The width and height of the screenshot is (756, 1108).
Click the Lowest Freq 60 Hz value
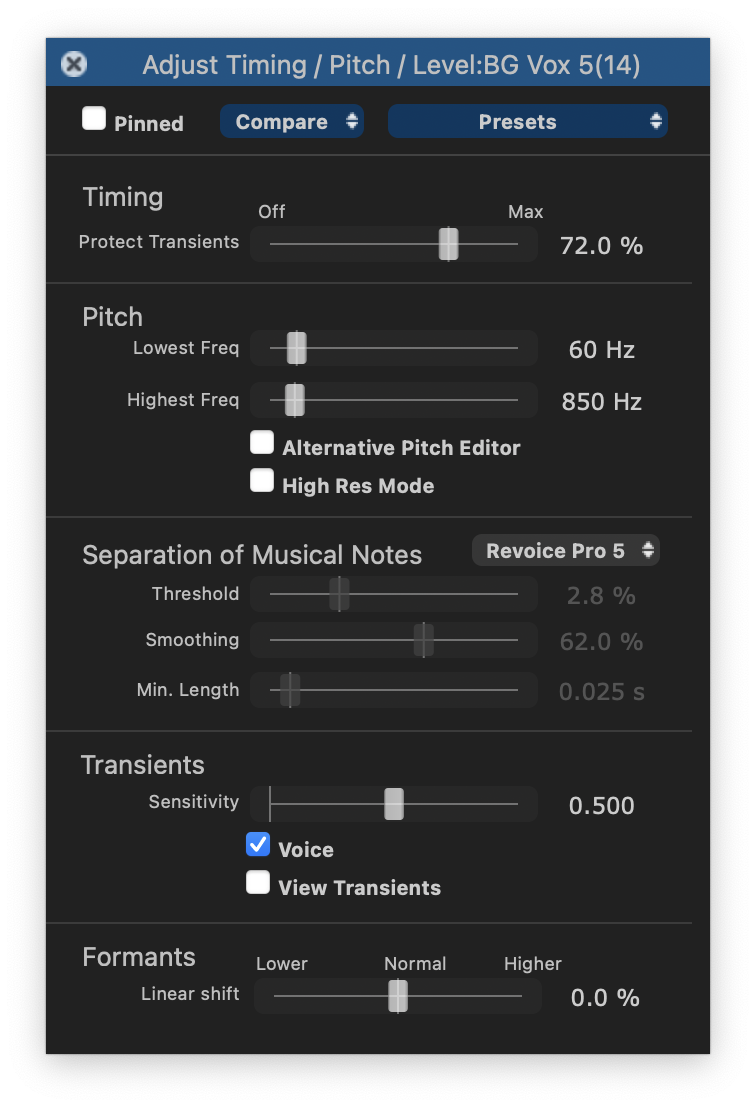601,350
